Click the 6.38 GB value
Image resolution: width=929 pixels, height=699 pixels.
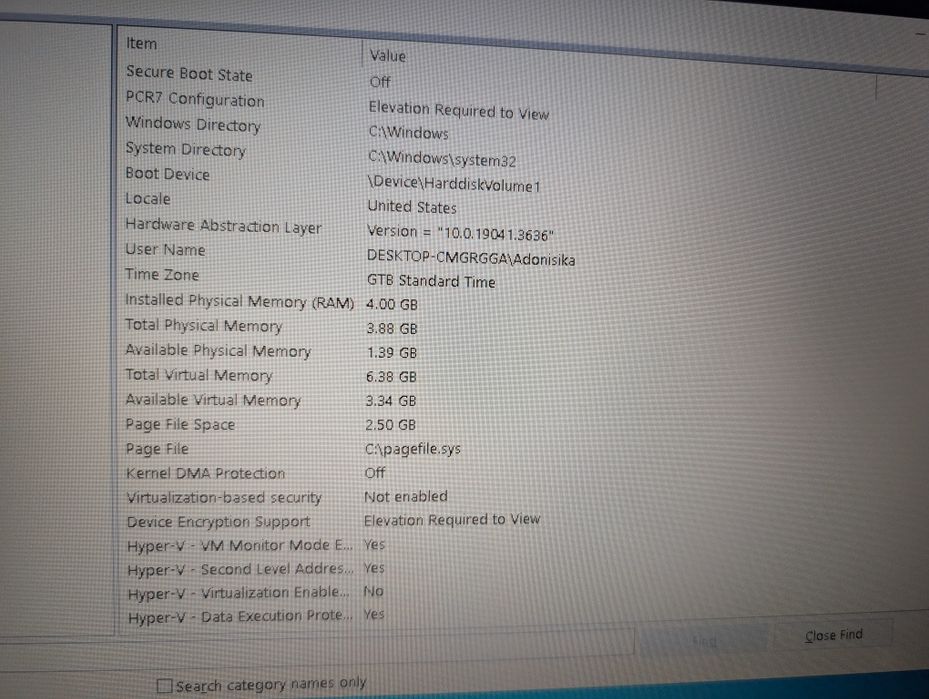[391, 377]
